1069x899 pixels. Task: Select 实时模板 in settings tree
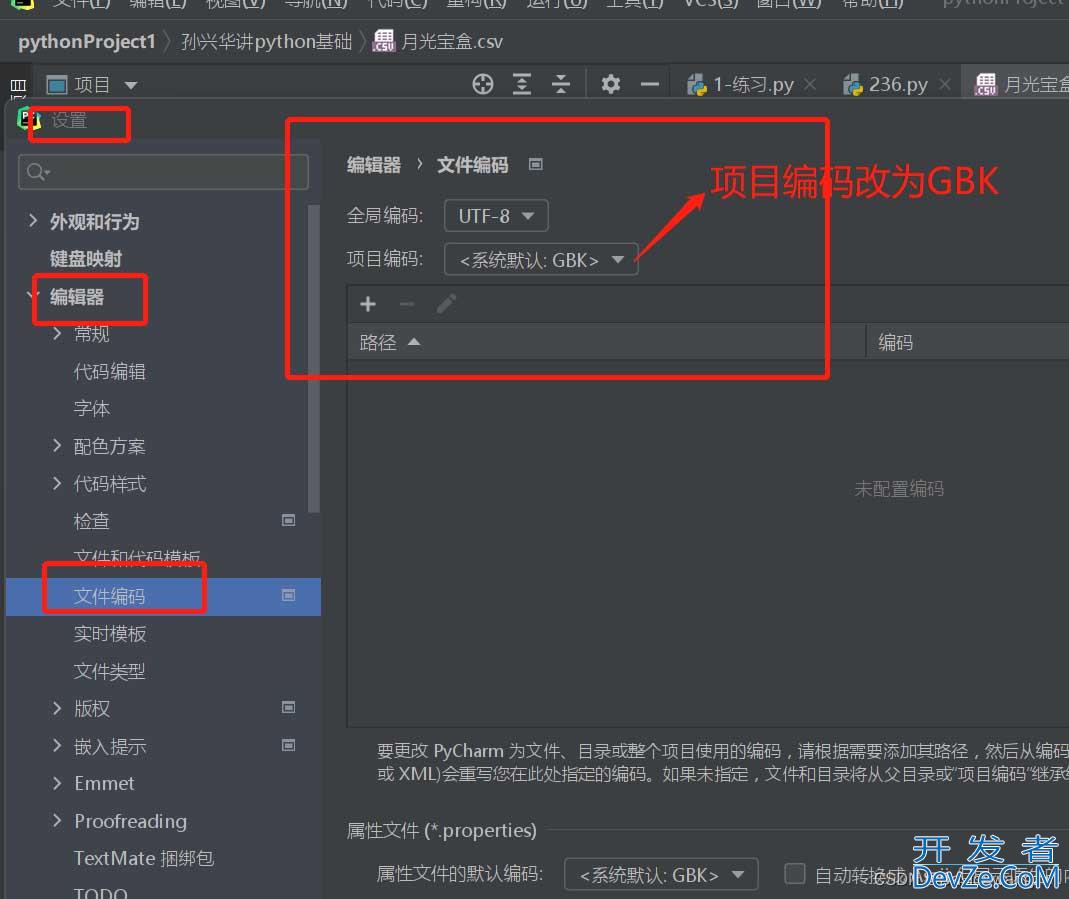[x=110, y=634]
